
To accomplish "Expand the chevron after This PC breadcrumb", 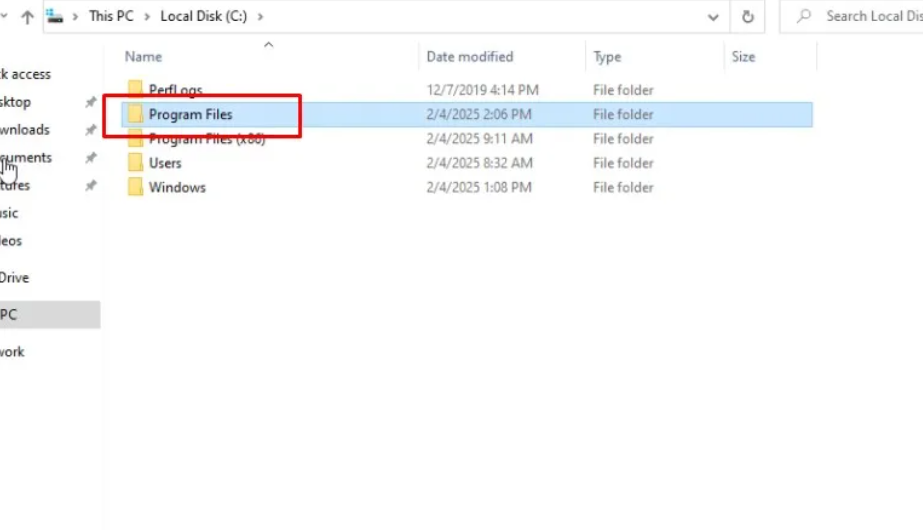I will click(x=147, y=17).
